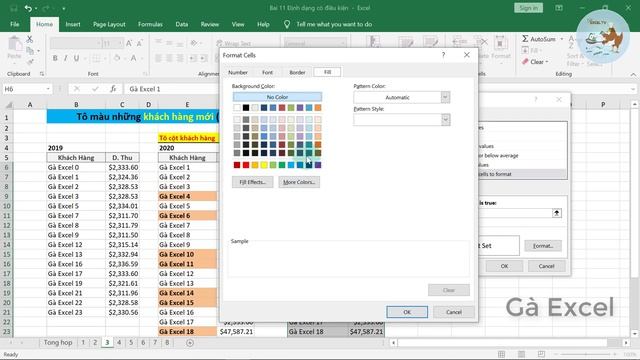Viewport: 640px width, 360px height.
Task: Open the Formulas ribbon tab
Action: click(150, 24)
